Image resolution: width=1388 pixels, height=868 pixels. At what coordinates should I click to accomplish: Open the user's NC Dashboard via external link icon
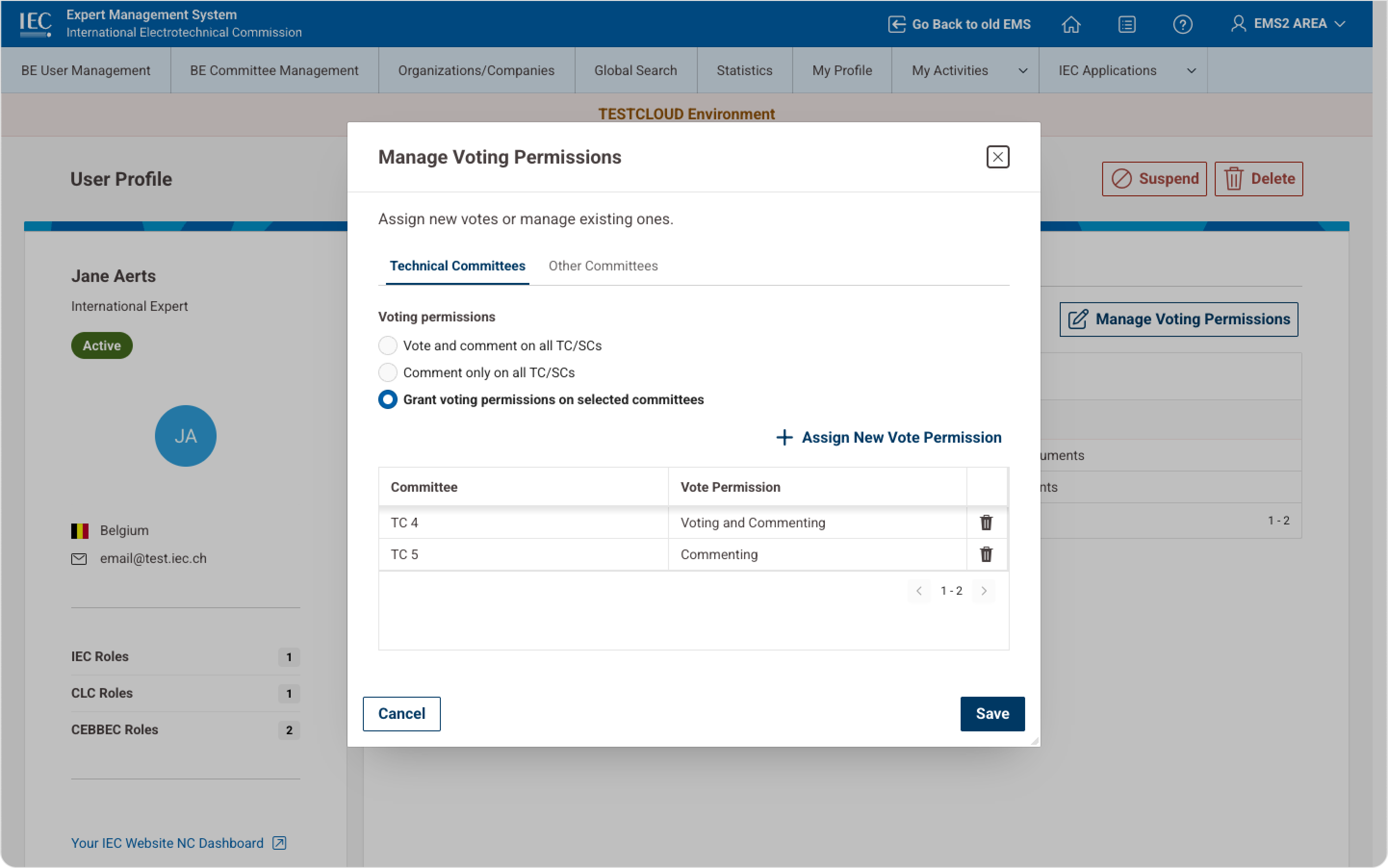tap(279, 842)
